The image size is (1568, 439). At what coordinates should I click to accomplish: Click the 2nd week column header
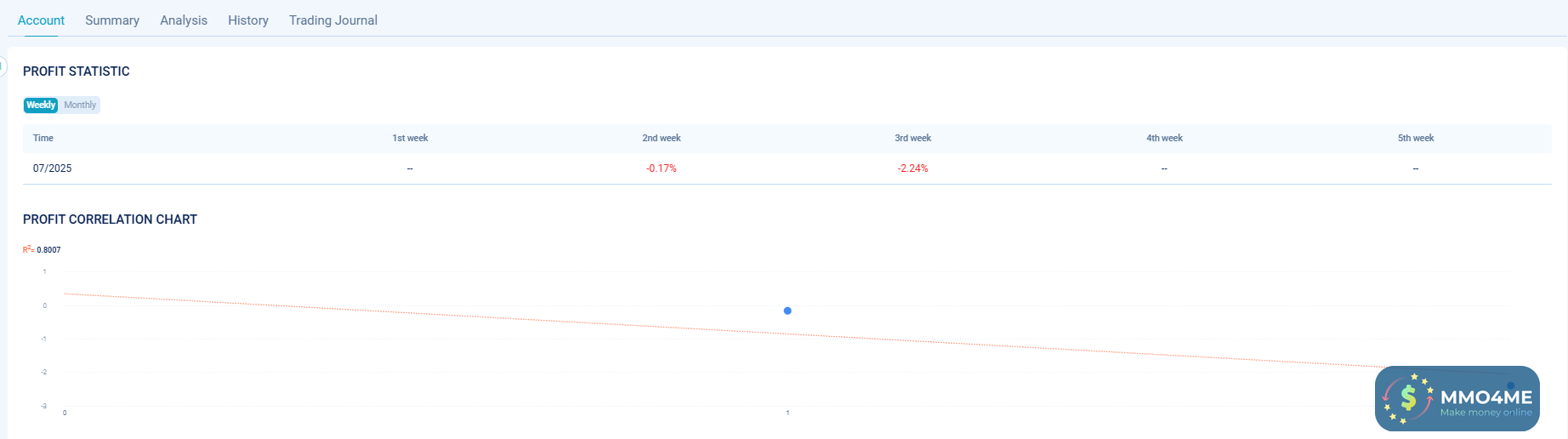click(x=662, y=138)
